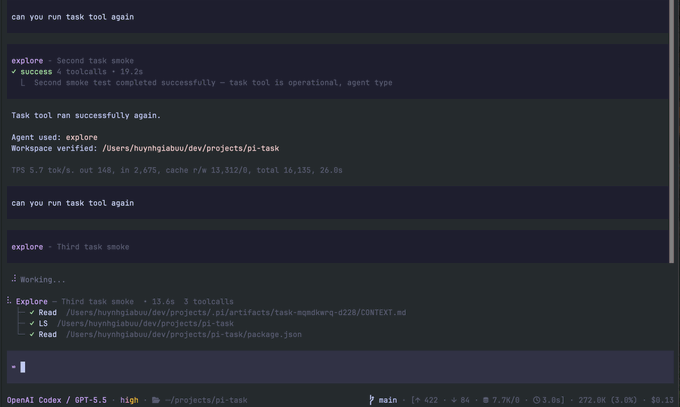Click the Workspace verified path

(x=191, y=148)
